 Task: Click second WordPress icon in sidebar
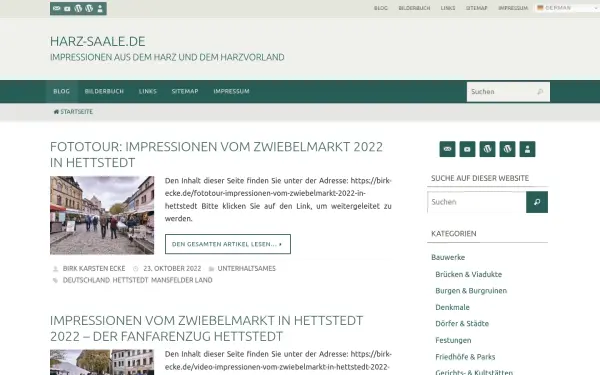coord(507,149)
